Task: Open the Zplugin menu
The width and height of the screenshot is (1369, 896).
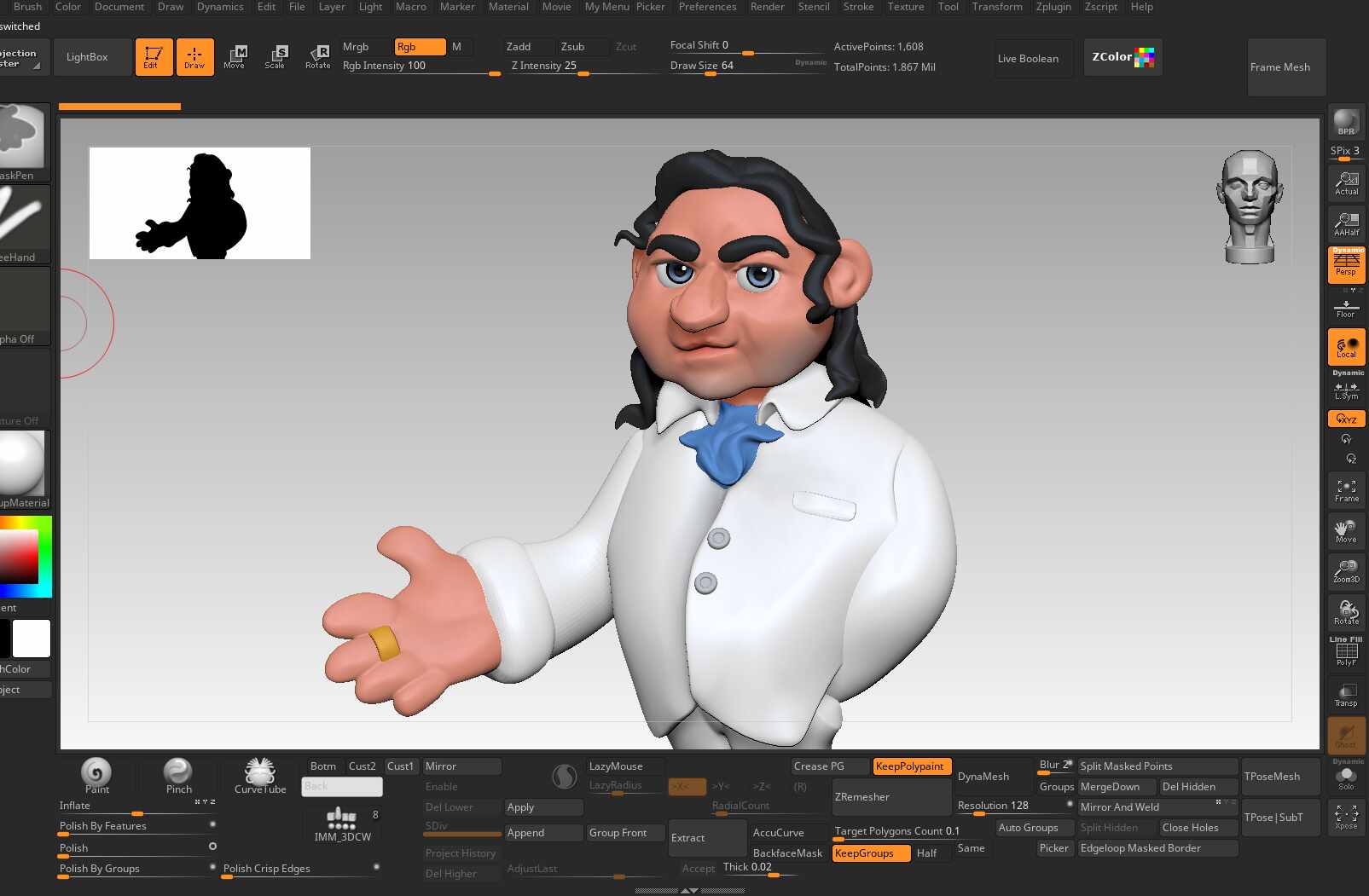Action: click(x=1053, y=7)
